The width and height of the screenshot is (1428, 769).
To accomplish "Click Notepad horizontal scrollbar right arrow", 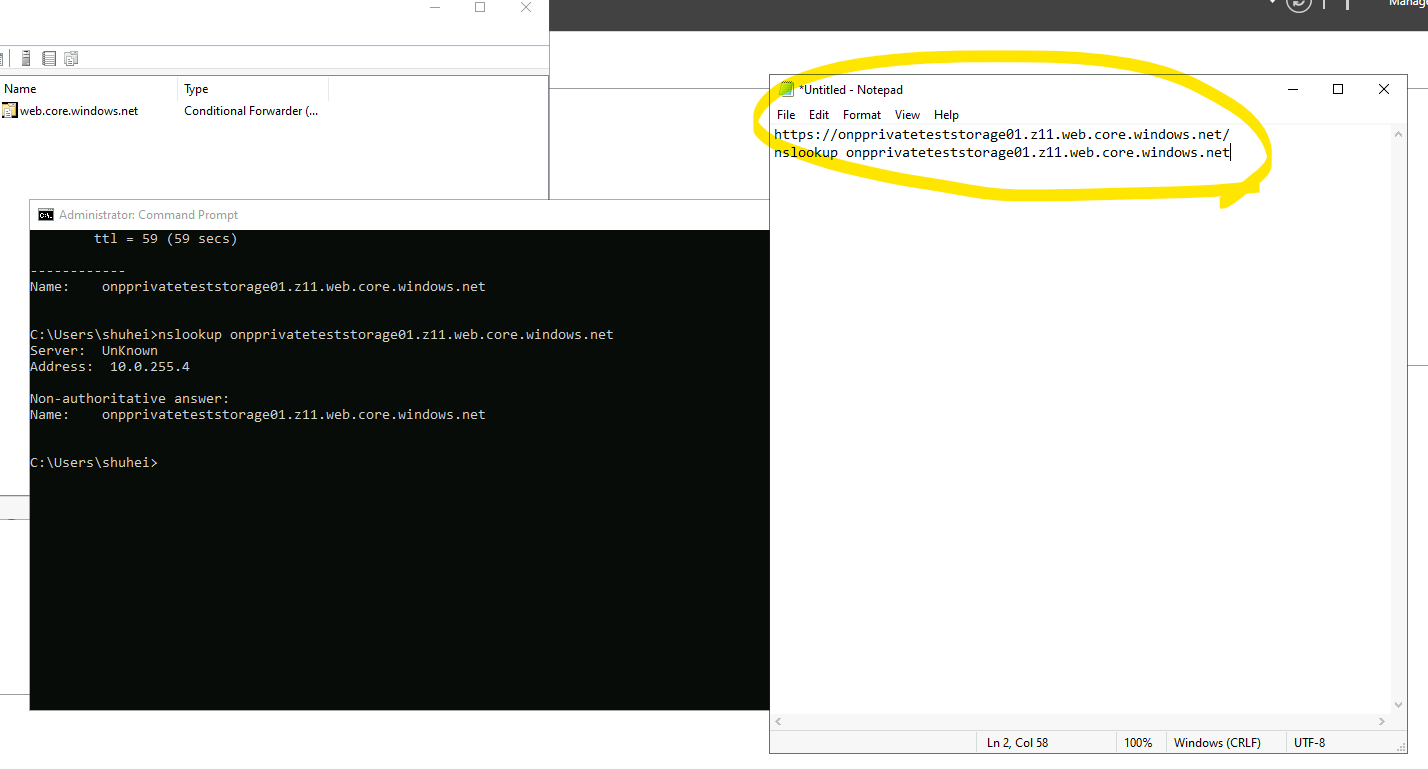I will click(x=1383, y=721).
